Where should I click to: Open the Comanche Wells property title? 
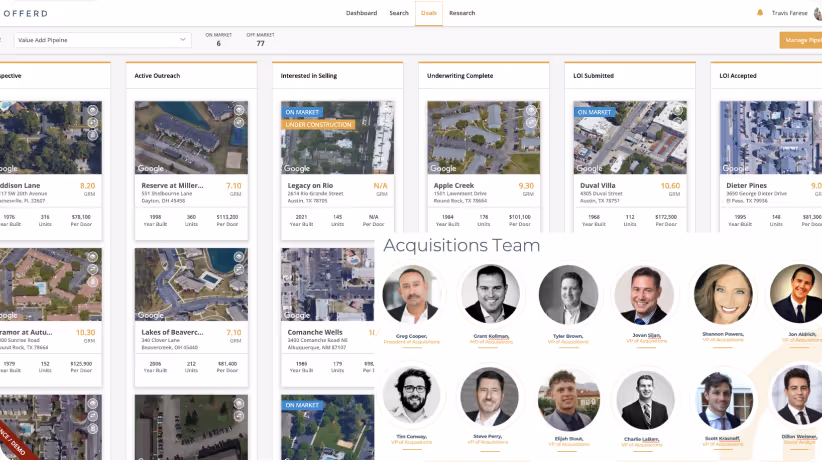pyautogui.click(x=315, y=332)
